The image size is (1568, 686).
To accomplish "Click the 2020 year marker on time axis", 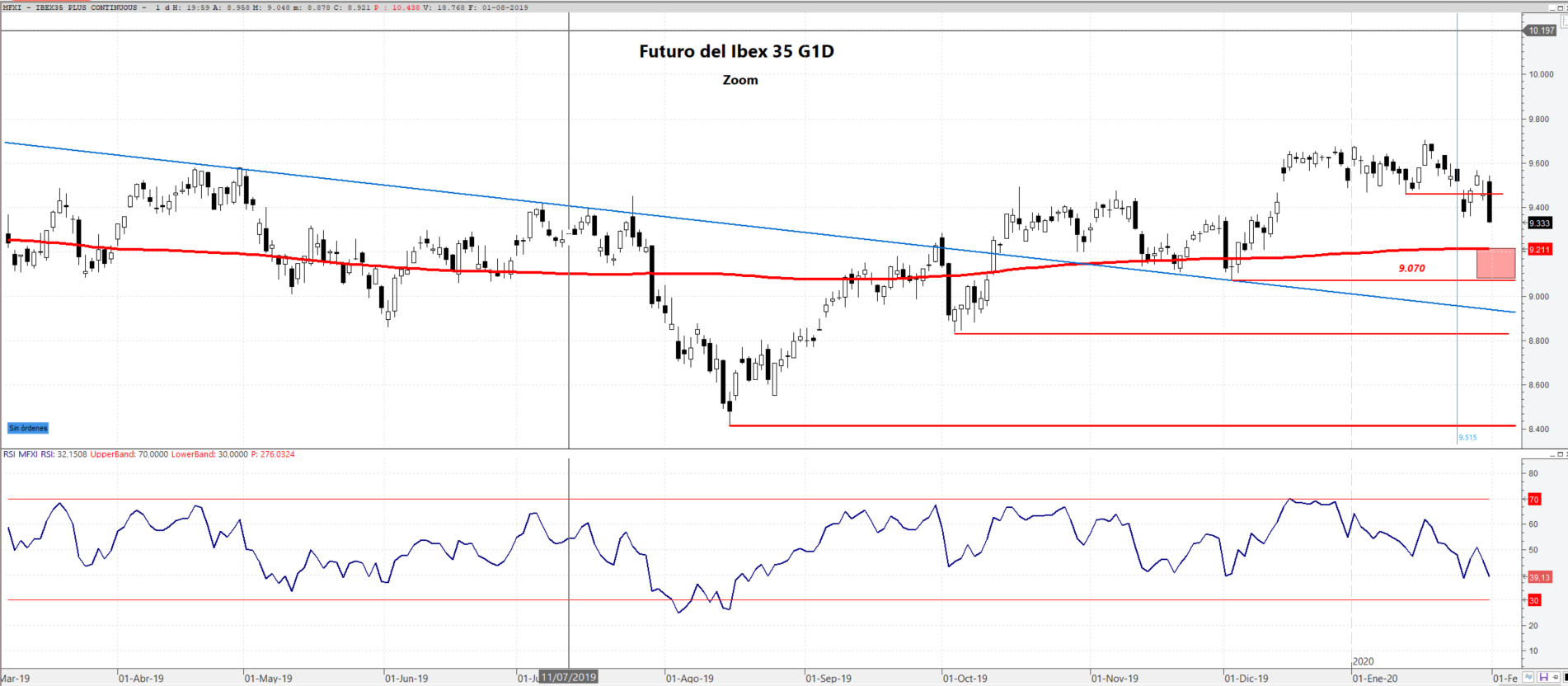I will [1364, 661].
